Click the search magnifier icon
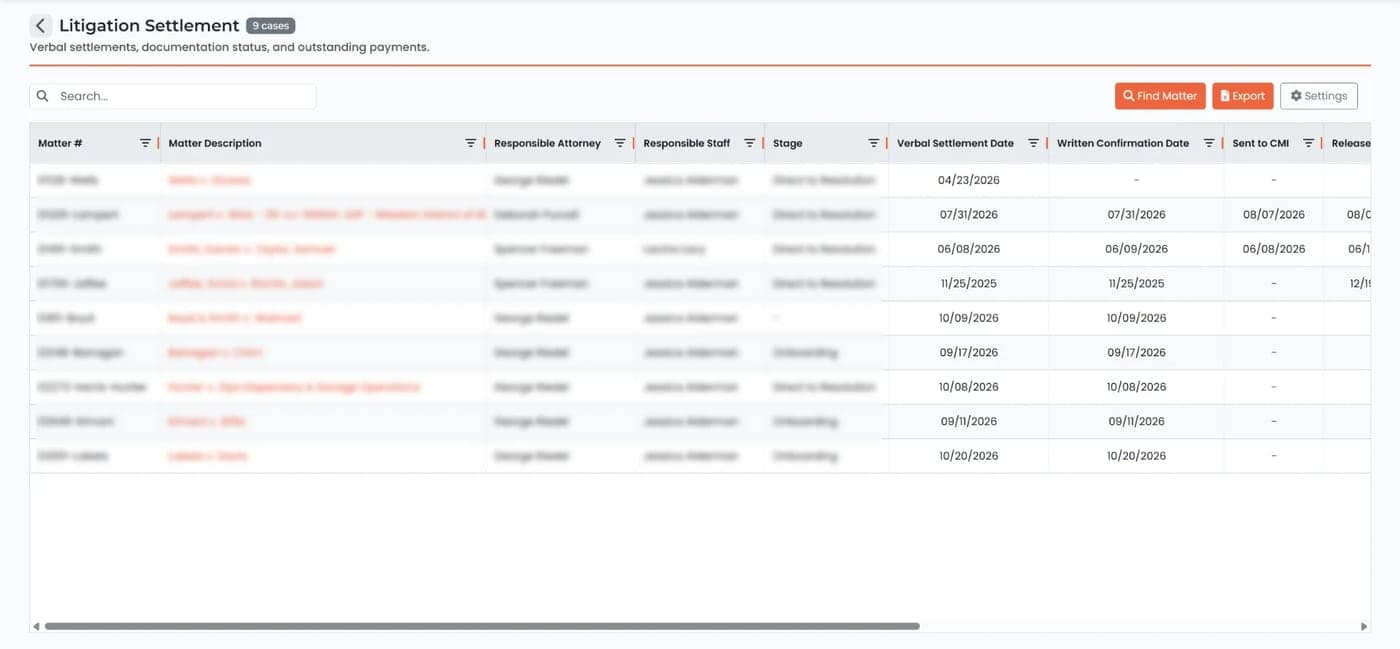 click(43, 96)
